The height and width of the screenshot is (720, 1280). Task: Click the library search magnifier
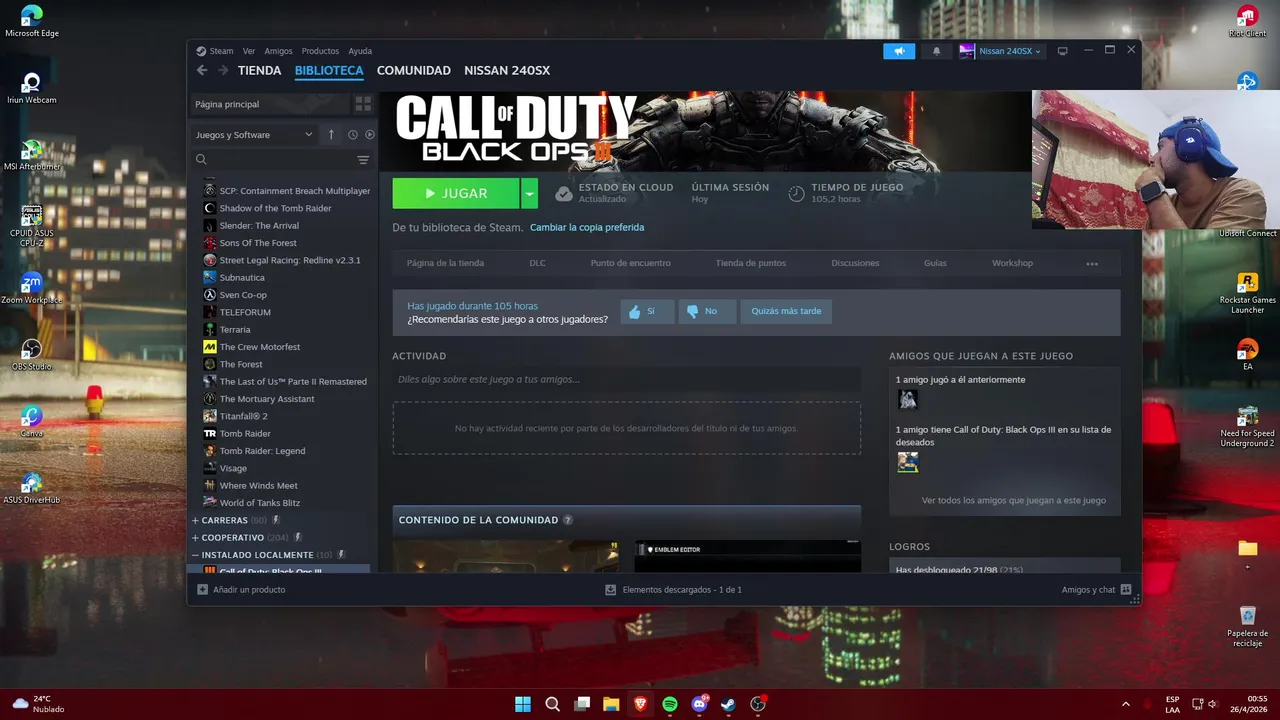201,160
